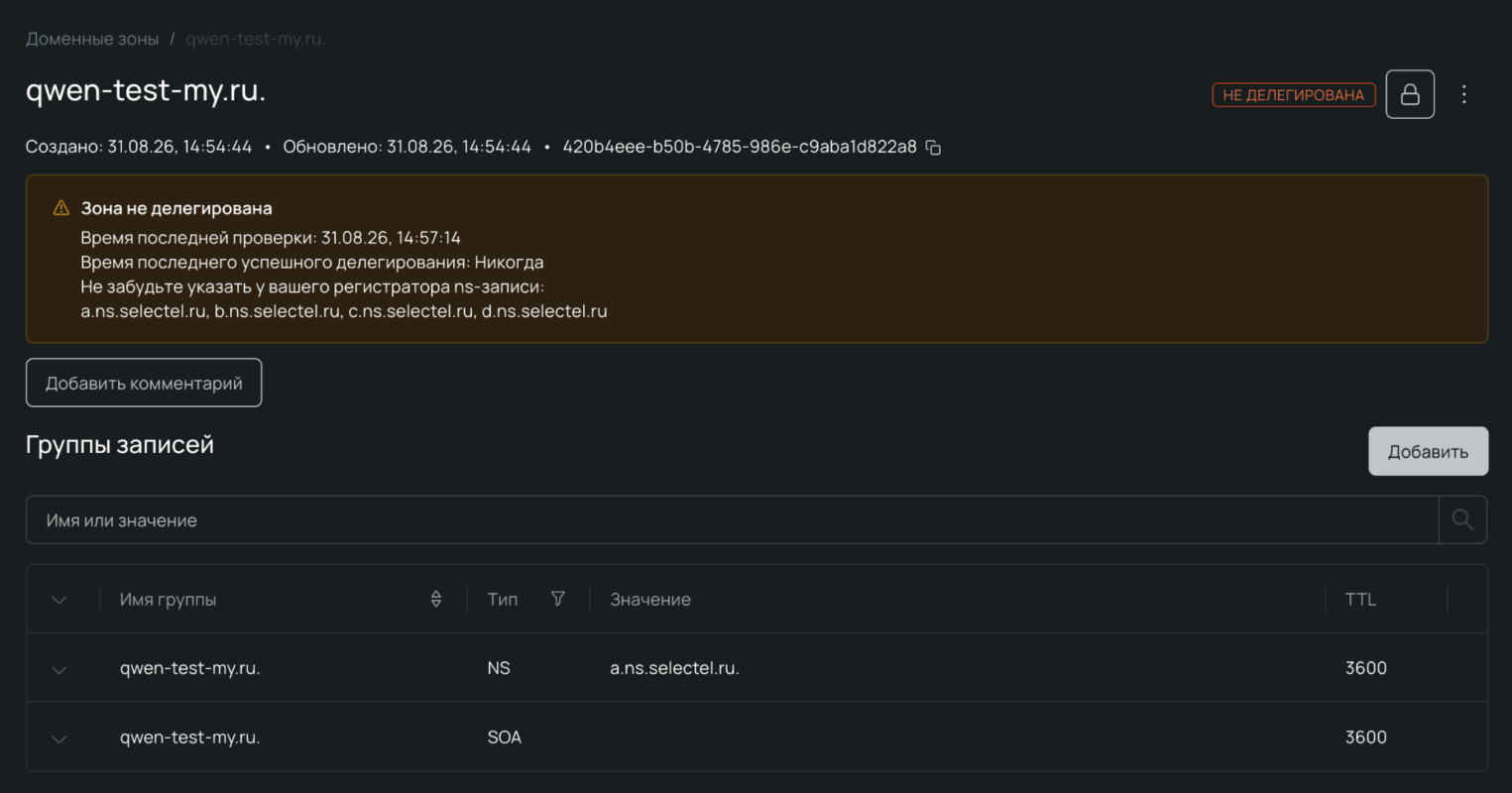
Task: Click the Тип column header label
Action: point(503,599)
